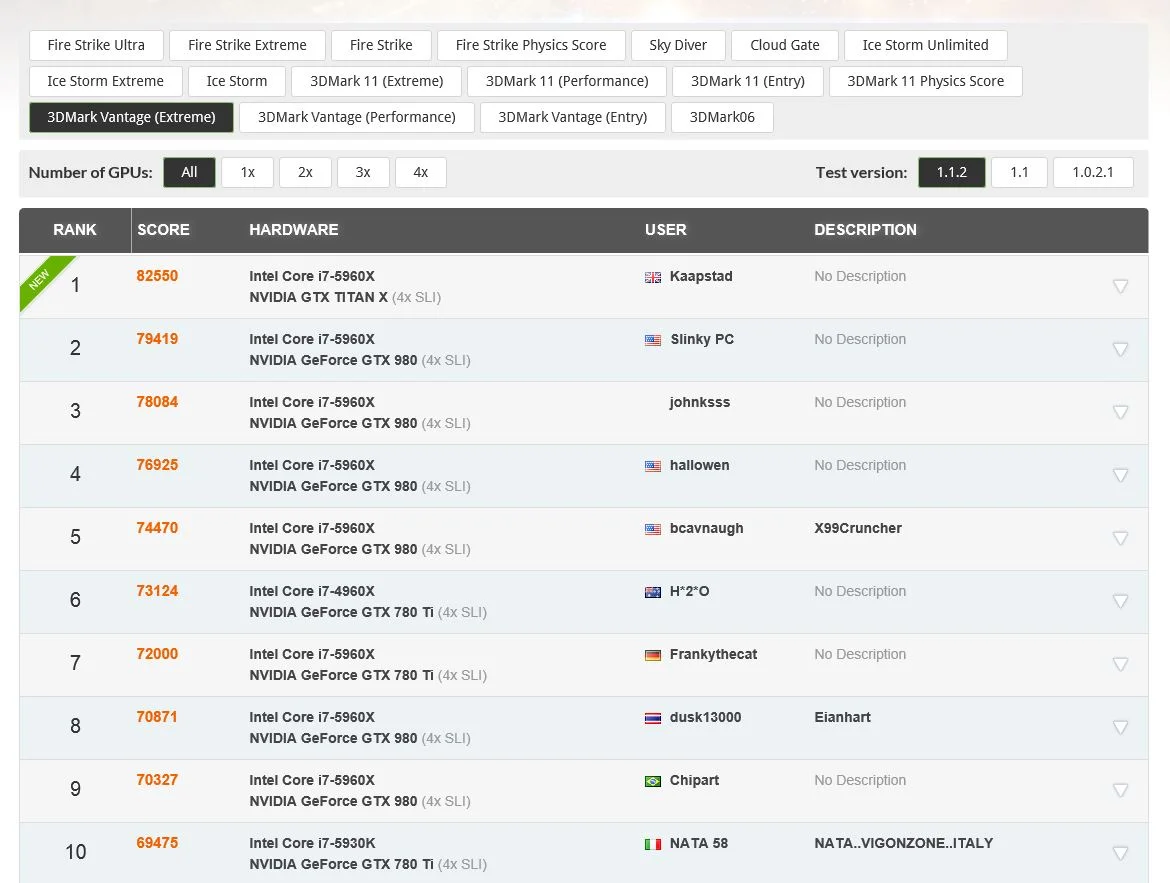The image size is (1170, 883).
Task: Open the top score 82550 result
Action: [157, 275]
